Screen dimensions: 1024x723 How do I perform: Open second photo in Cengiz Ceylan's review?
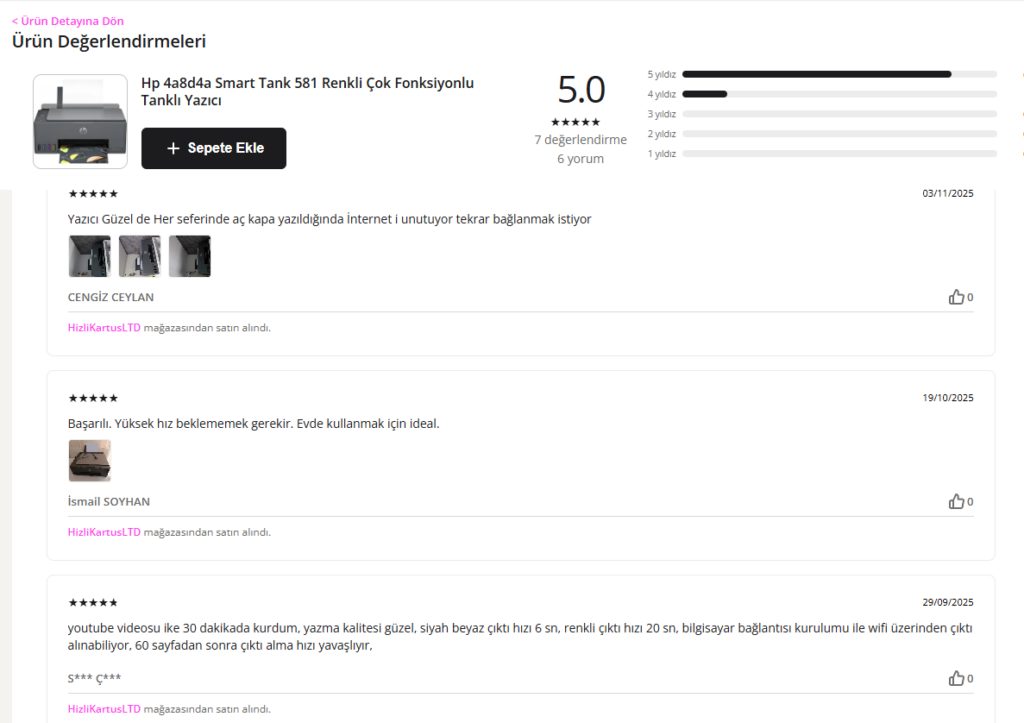(140, 256)
